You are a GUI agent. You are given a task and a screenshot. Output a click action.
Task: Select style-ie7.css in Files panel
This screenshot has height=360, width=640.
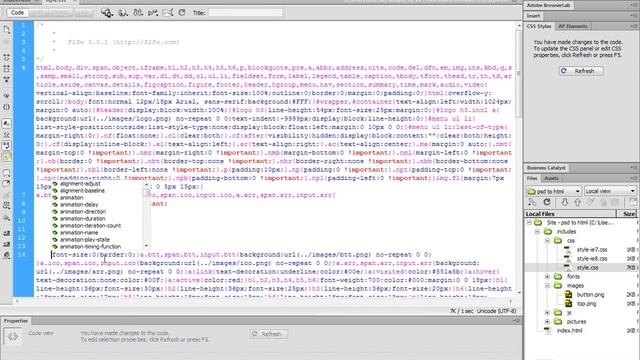(592, 250)
